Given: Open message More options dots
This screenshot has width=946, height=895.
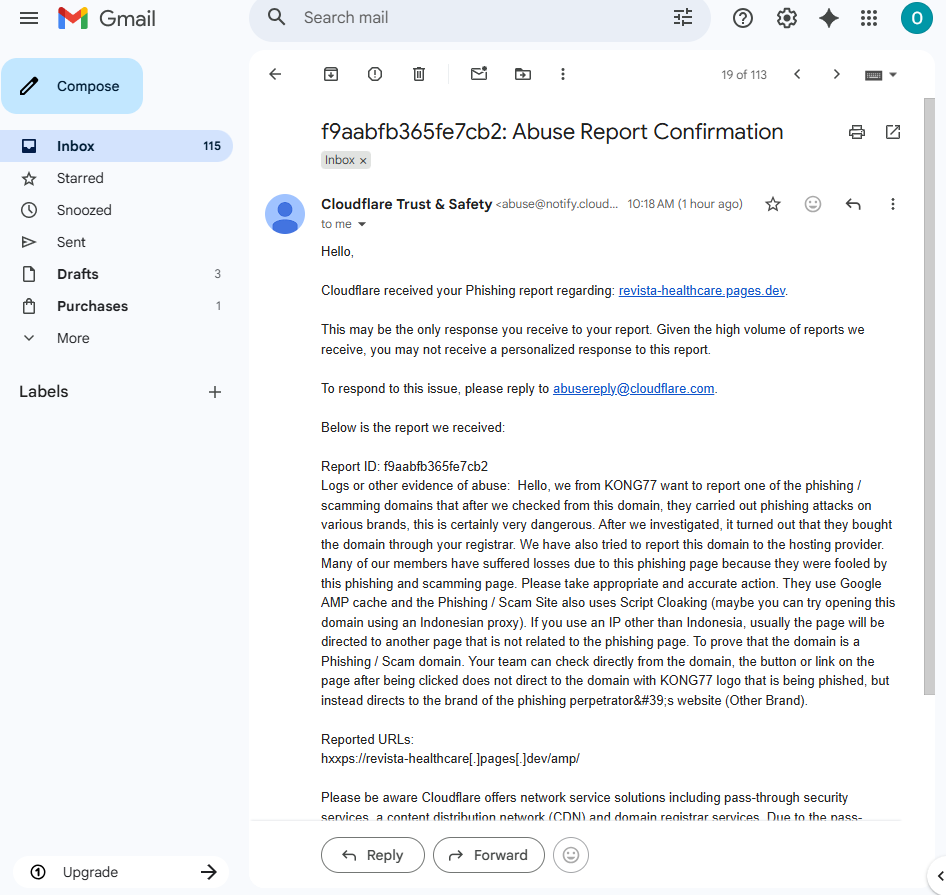Looking at the screenshot, I should coord(893,205).
